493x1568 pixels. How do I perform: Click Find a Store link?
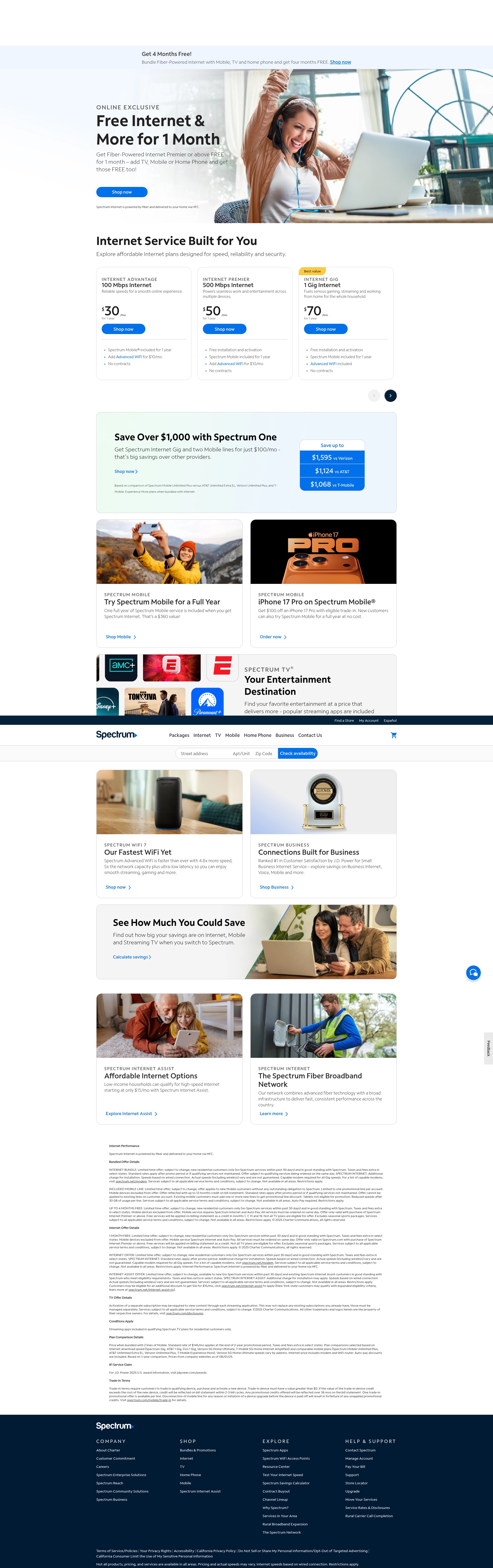point(344,721)
